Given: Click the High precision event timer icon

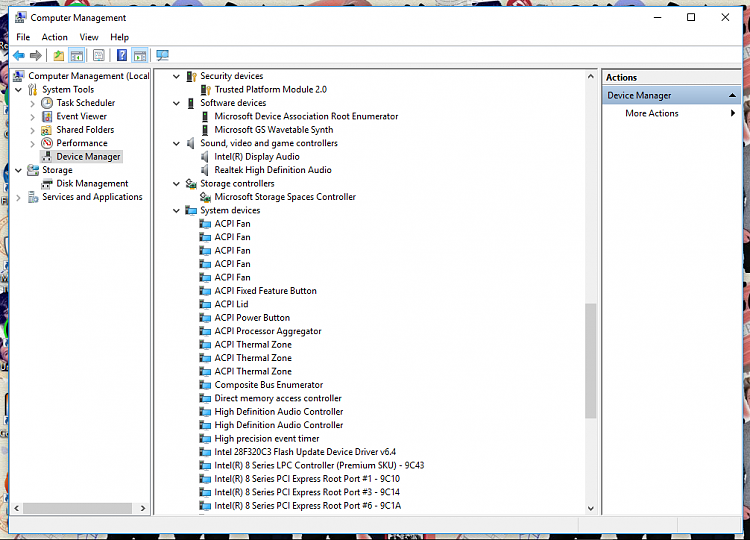Looking at the screenshot, I should [x=205, y=439].
